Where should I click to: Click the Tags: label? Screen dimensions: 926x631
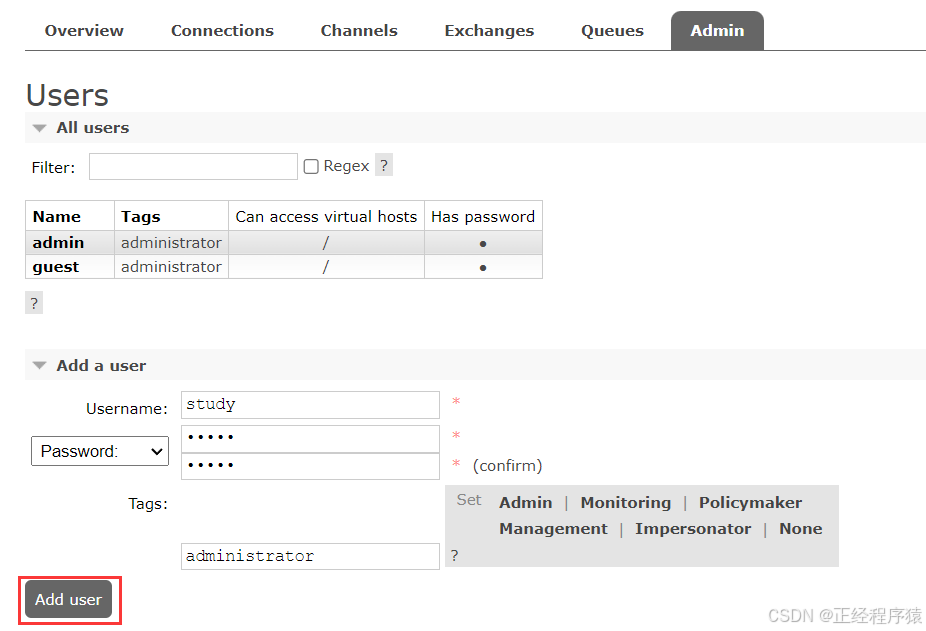click(148, 504)
